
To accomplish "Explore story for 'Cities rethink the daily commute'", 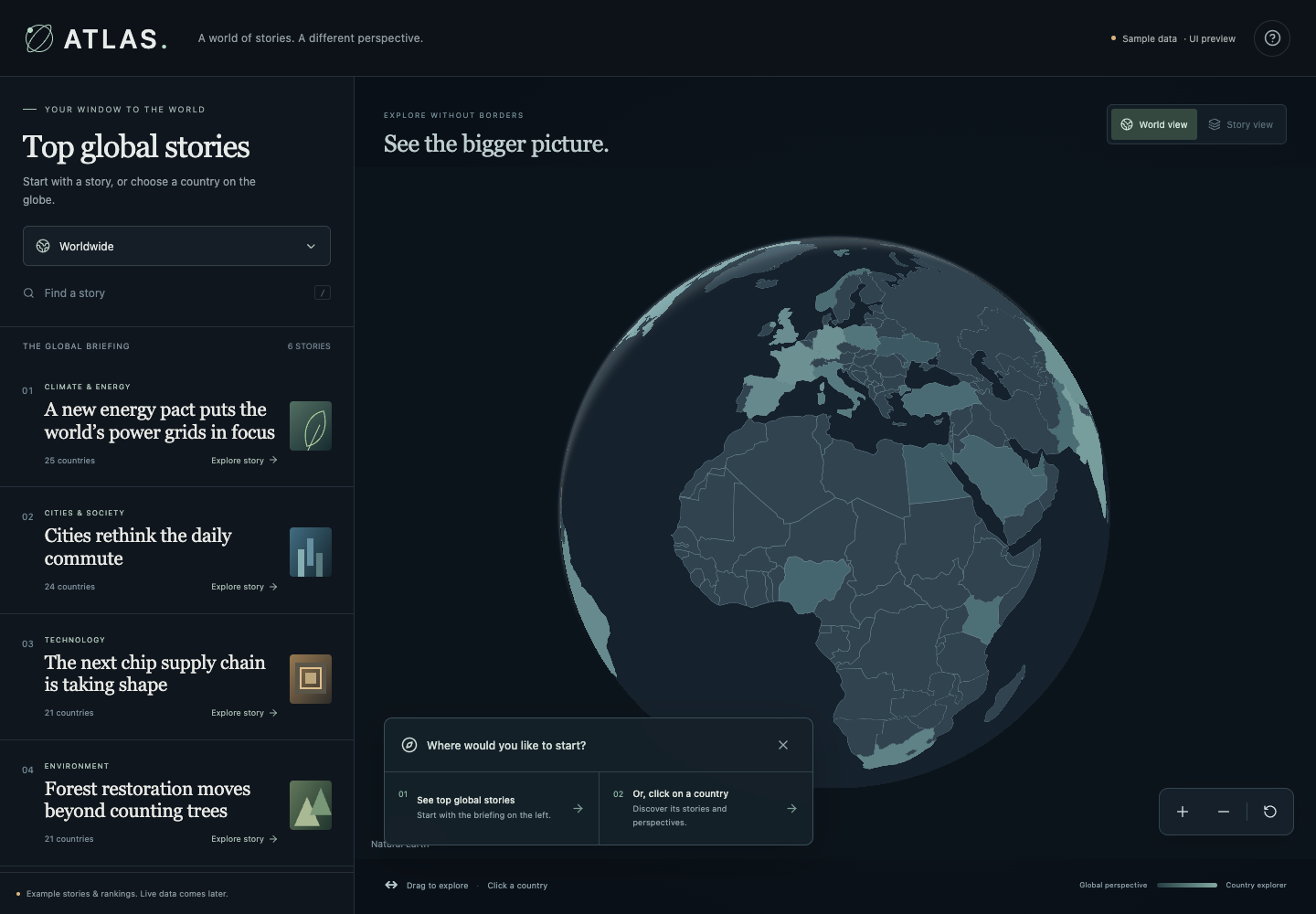I will coord(244,587).
